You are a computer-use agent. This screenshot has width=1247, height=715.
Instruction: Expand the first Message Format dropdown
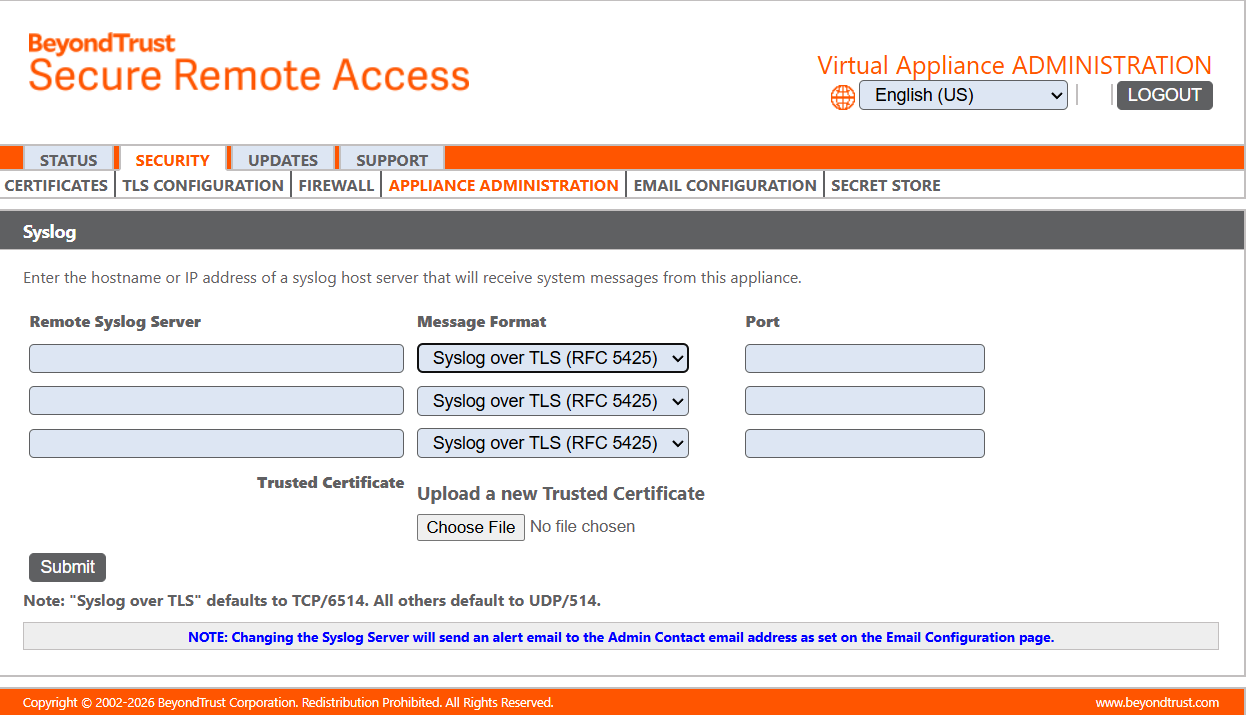point(553,358)
